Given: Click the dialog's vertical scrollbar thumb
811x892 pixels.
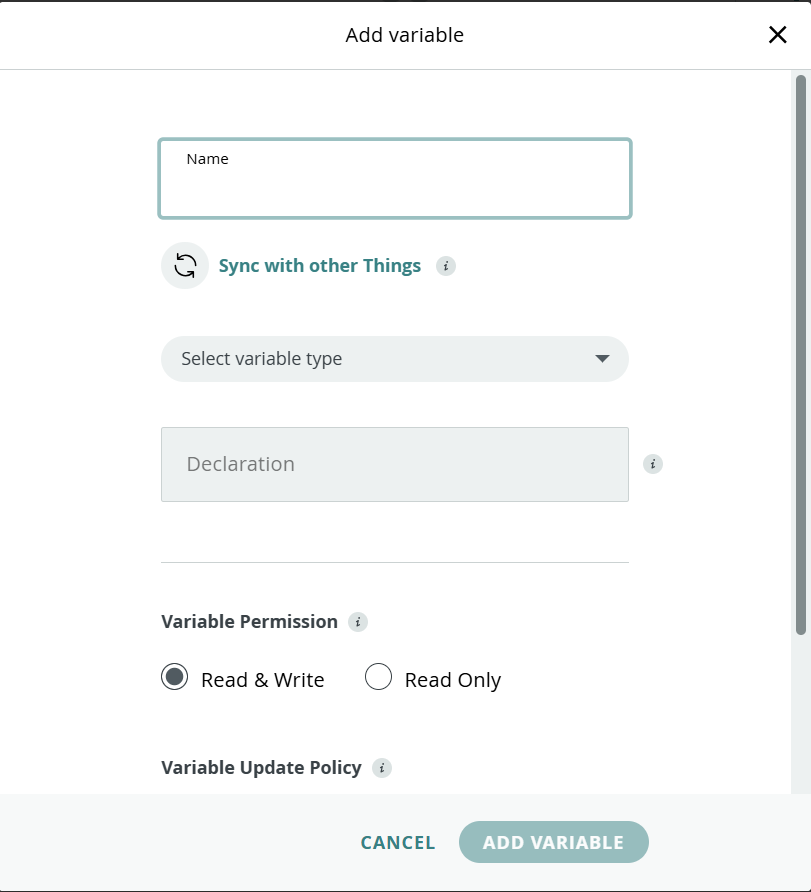Looking at the screenshot, I should click(x=800, y=350).
